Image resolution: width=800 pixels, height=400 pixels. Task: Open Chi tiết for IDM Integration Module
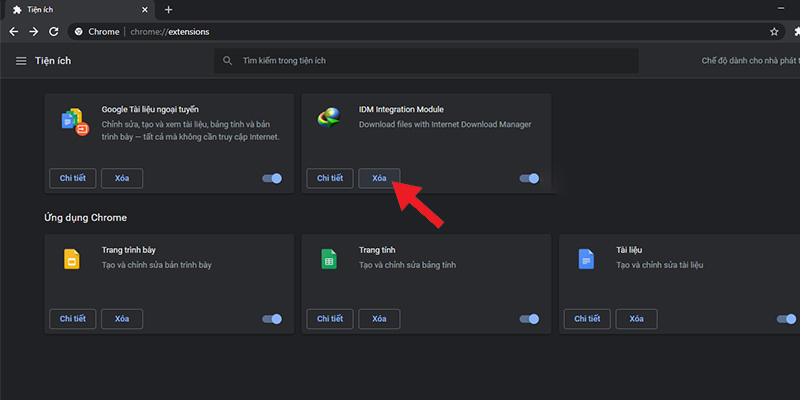click(x=330, y=178)
